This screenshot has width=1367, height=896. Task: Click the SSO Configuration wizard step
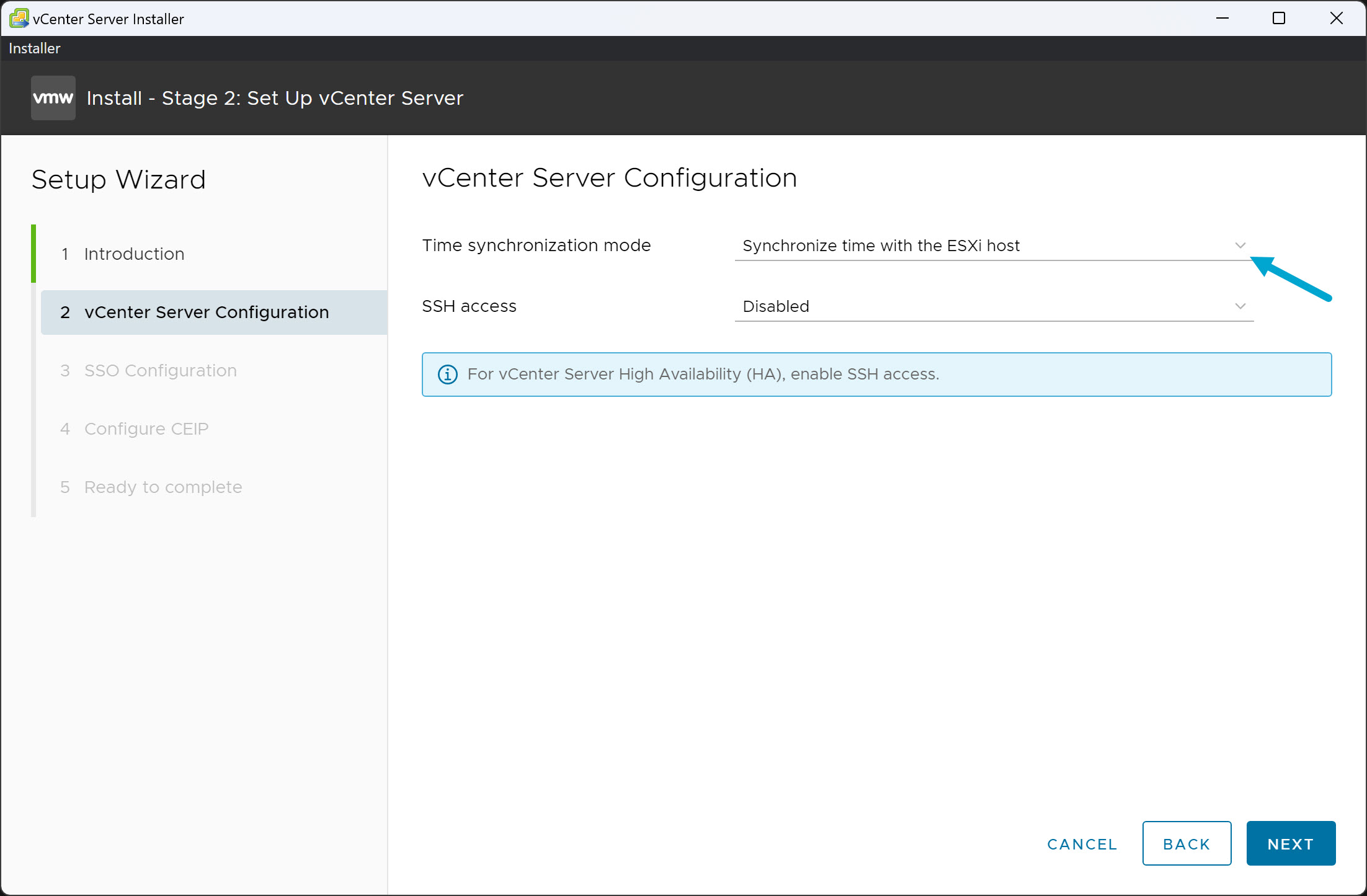click(x=161, y=370)
